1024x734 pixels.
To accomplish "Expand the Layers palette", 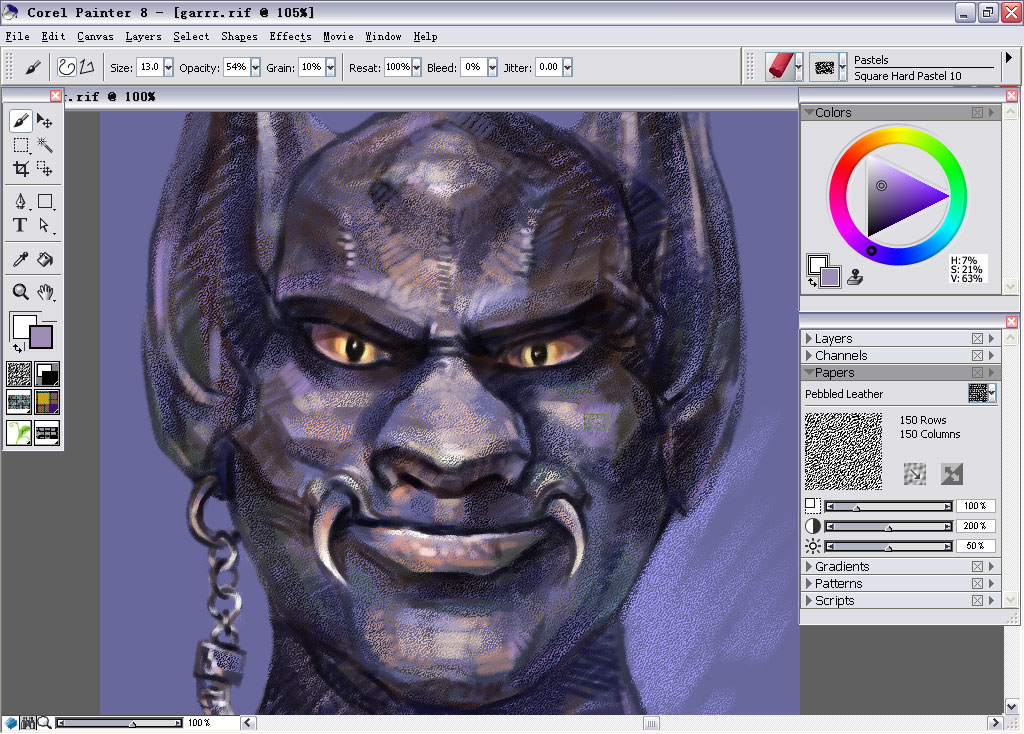I will click(x=809, y=338).
